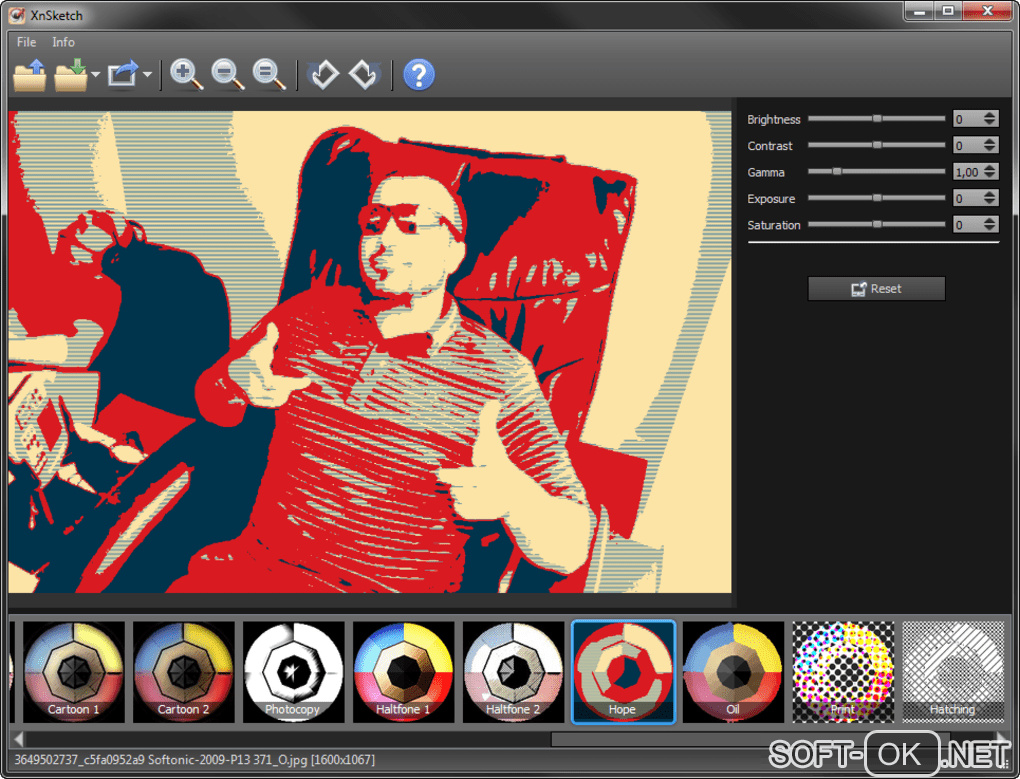Viewport: 1020px width, 779px height.
Task: Click the Exposure value field
Action: (967, 198)
